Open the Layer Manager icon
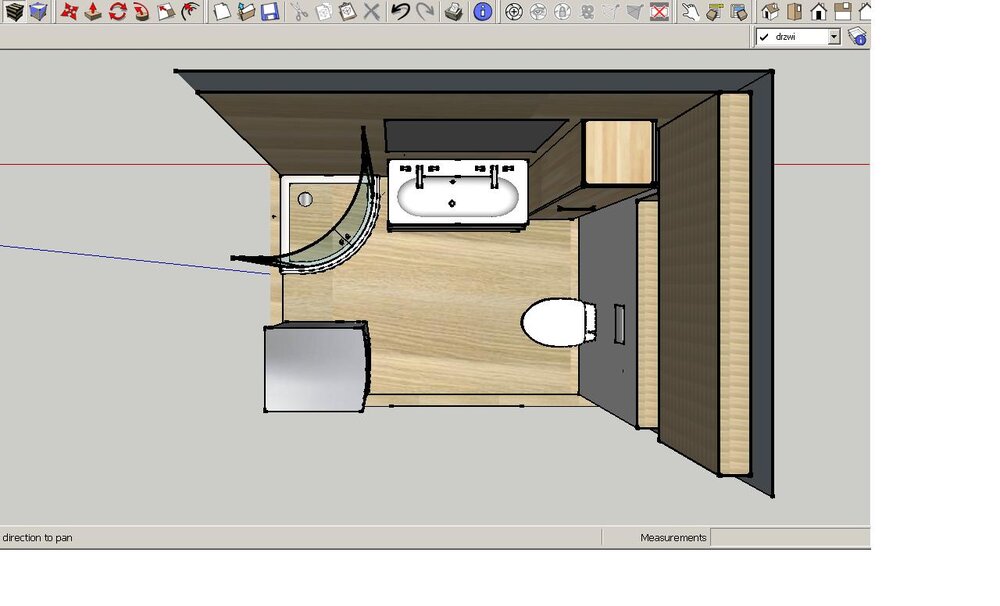 tap(857, 37)
